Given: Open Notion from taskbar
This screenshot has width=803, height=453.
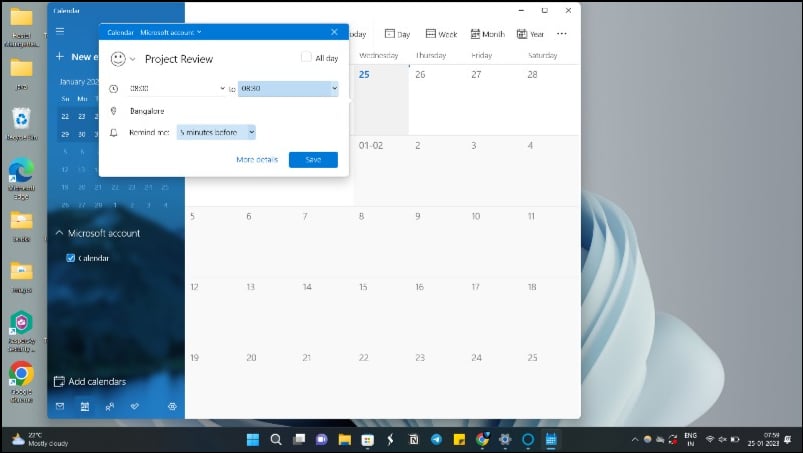Looking at the screenshot, I should [x=413, y=440].
